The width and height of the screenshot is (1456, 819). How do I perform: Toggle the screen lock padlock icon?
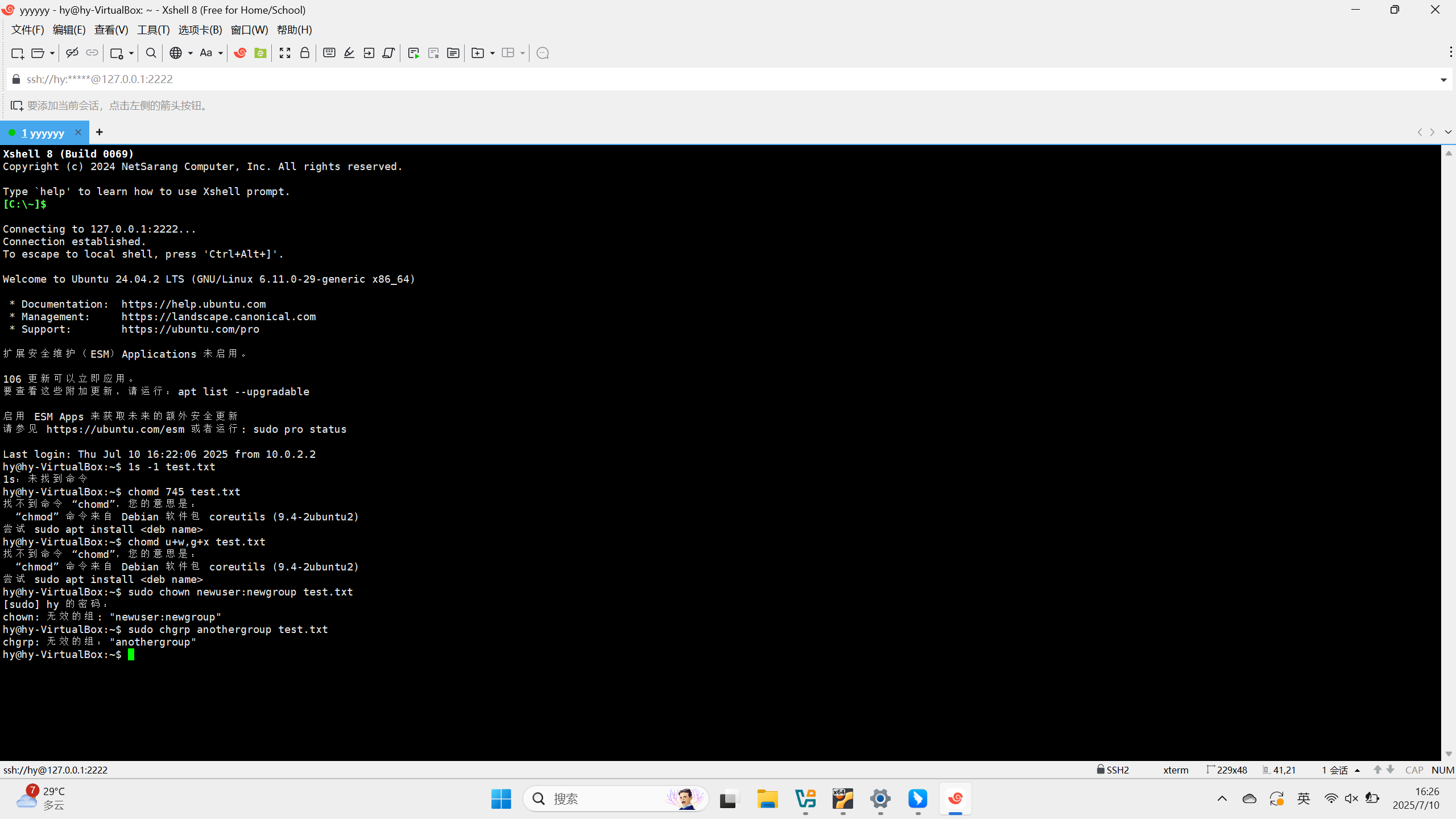pos(305,53)
